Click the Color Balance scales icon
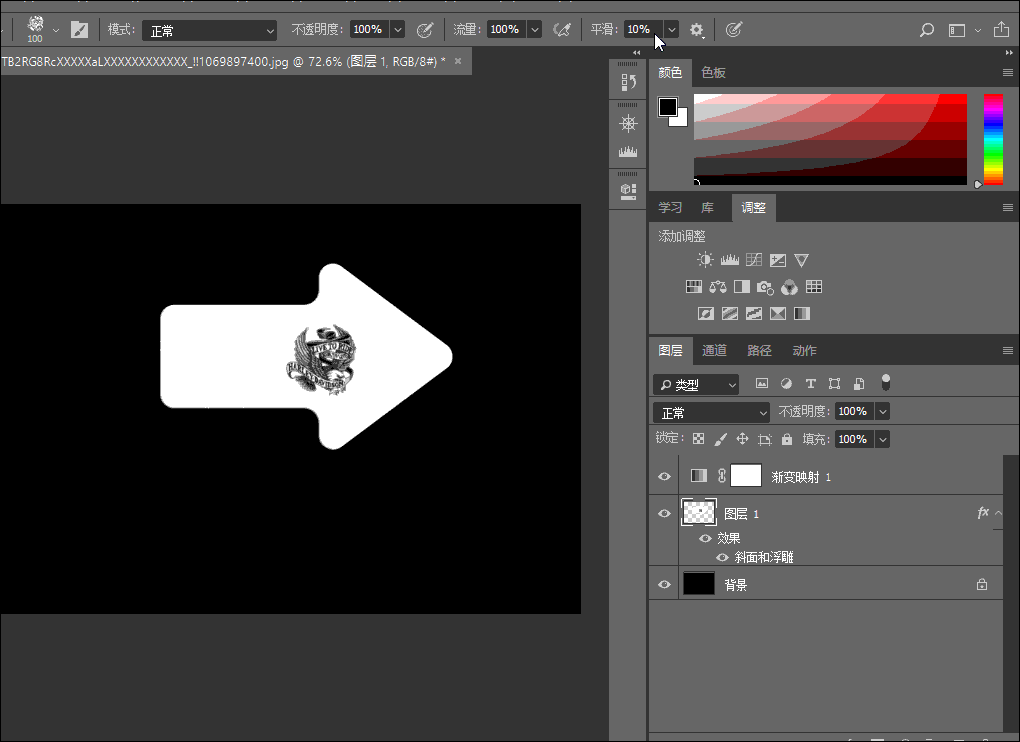The width and height of the screenshot is (1020, 742). click(x=718, y=287)
